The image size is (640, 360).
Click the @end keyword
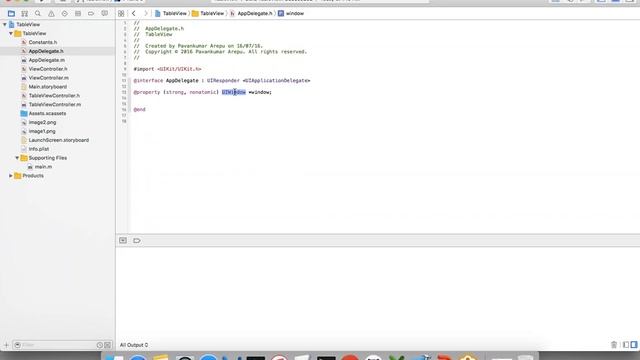[140, 109]
